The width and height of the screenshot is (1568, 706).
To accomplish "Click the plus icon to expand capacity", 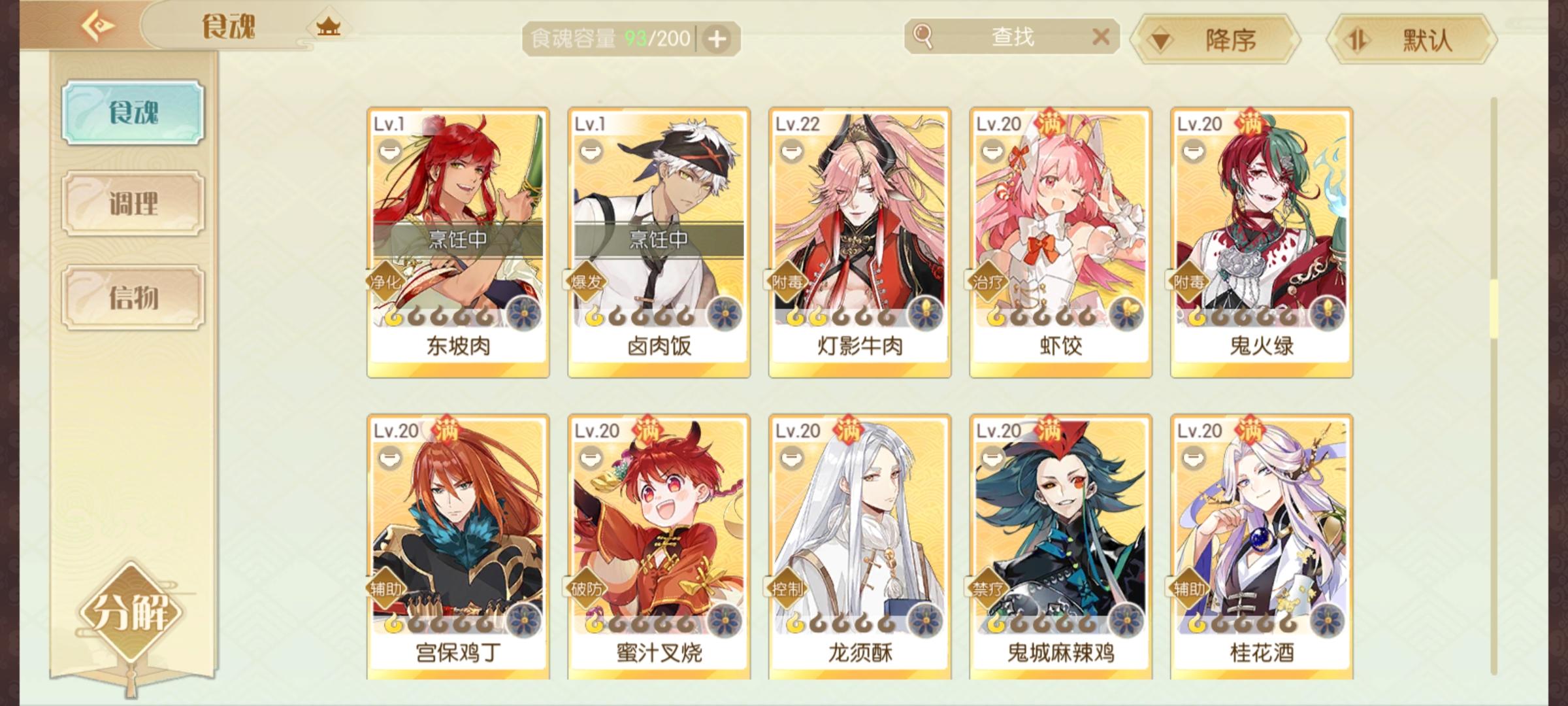I will 717,39.
